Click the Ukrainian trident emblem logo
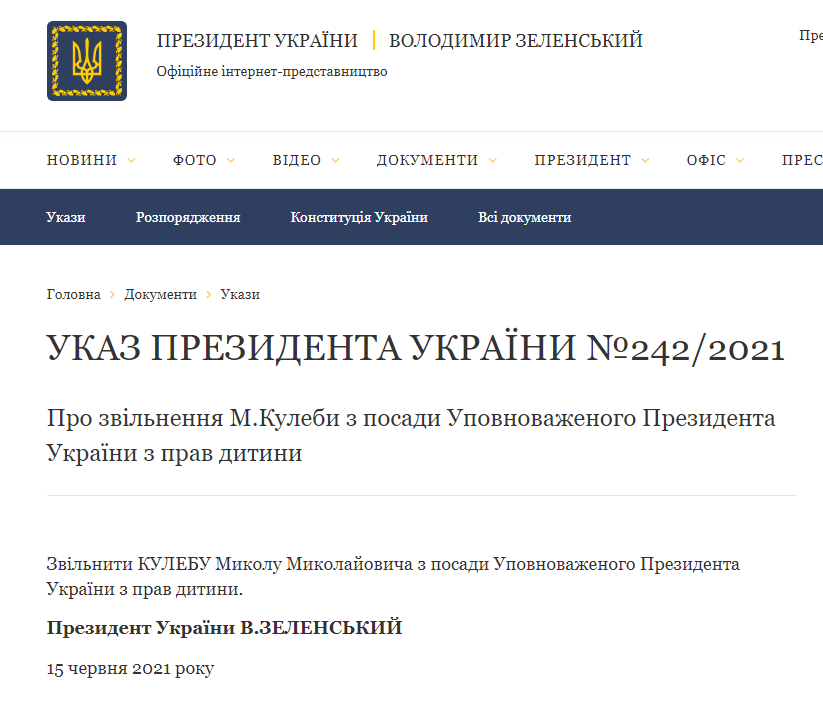The image size is (823, 702). click(x=87, y=61)
